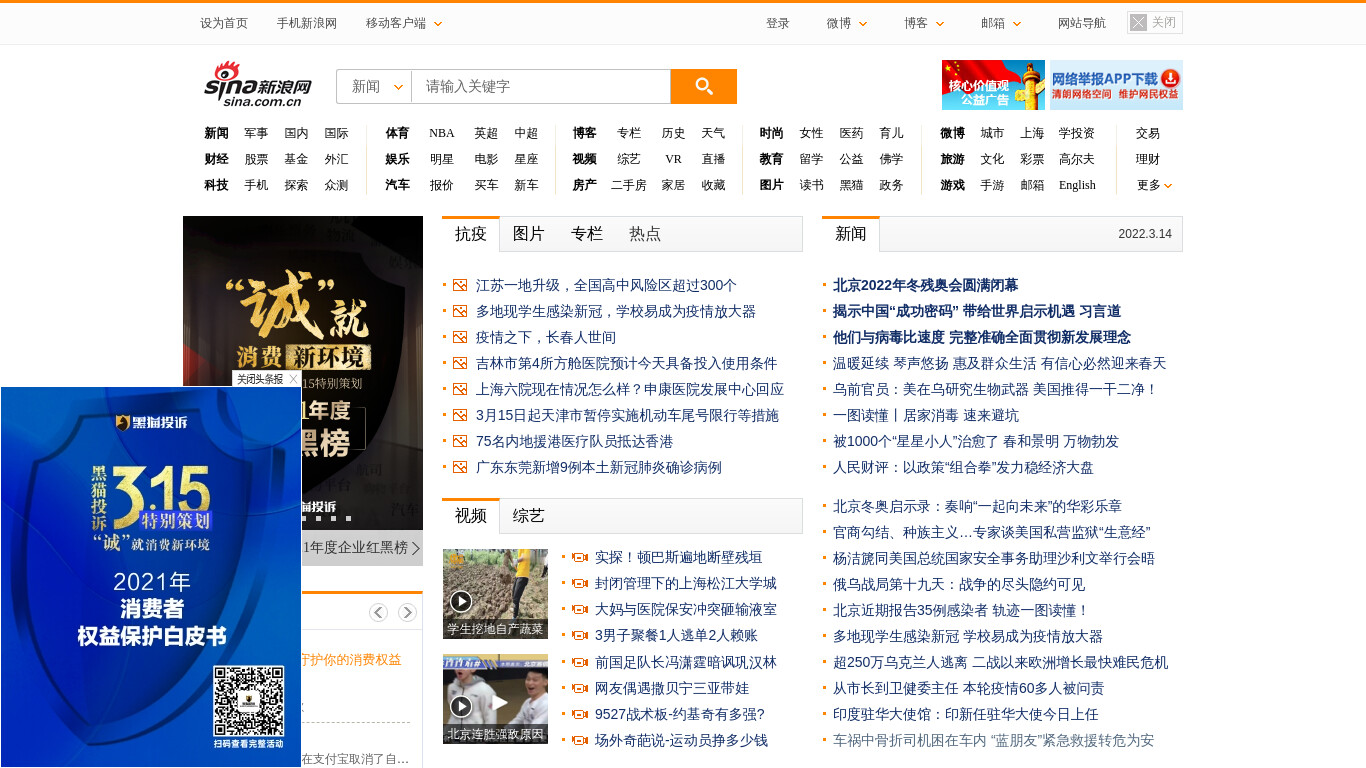Click image icon beside 多地现学生感染新冠 in 抗疫

tap(460, 311)
